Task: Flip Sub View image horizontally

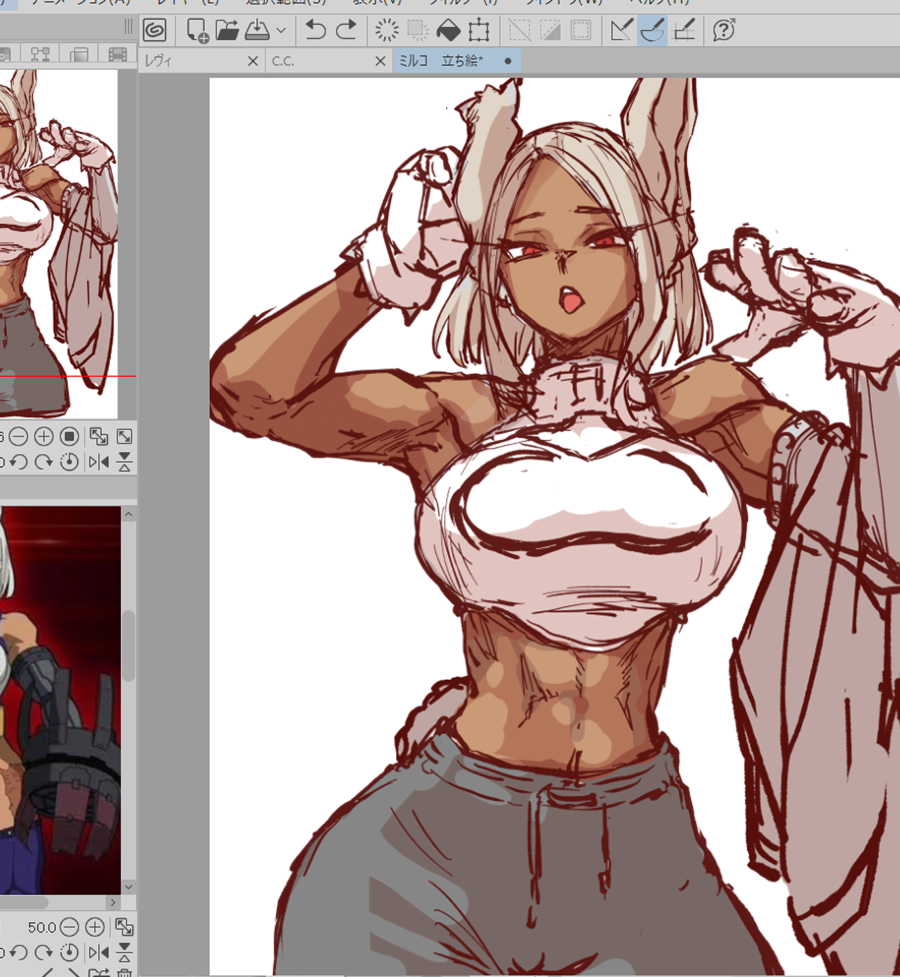Action: (x=98, y=953)
